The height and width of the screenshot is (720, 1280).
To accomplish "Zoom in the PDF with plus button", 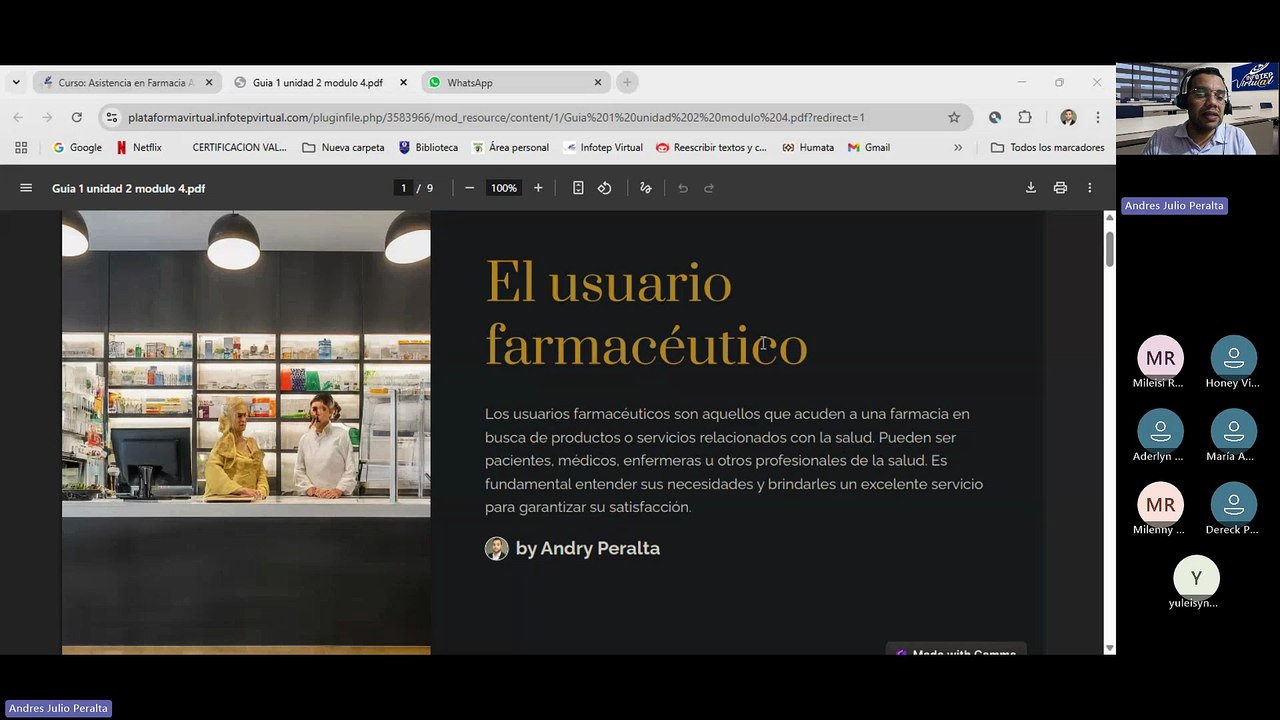I will pos(538,188).
